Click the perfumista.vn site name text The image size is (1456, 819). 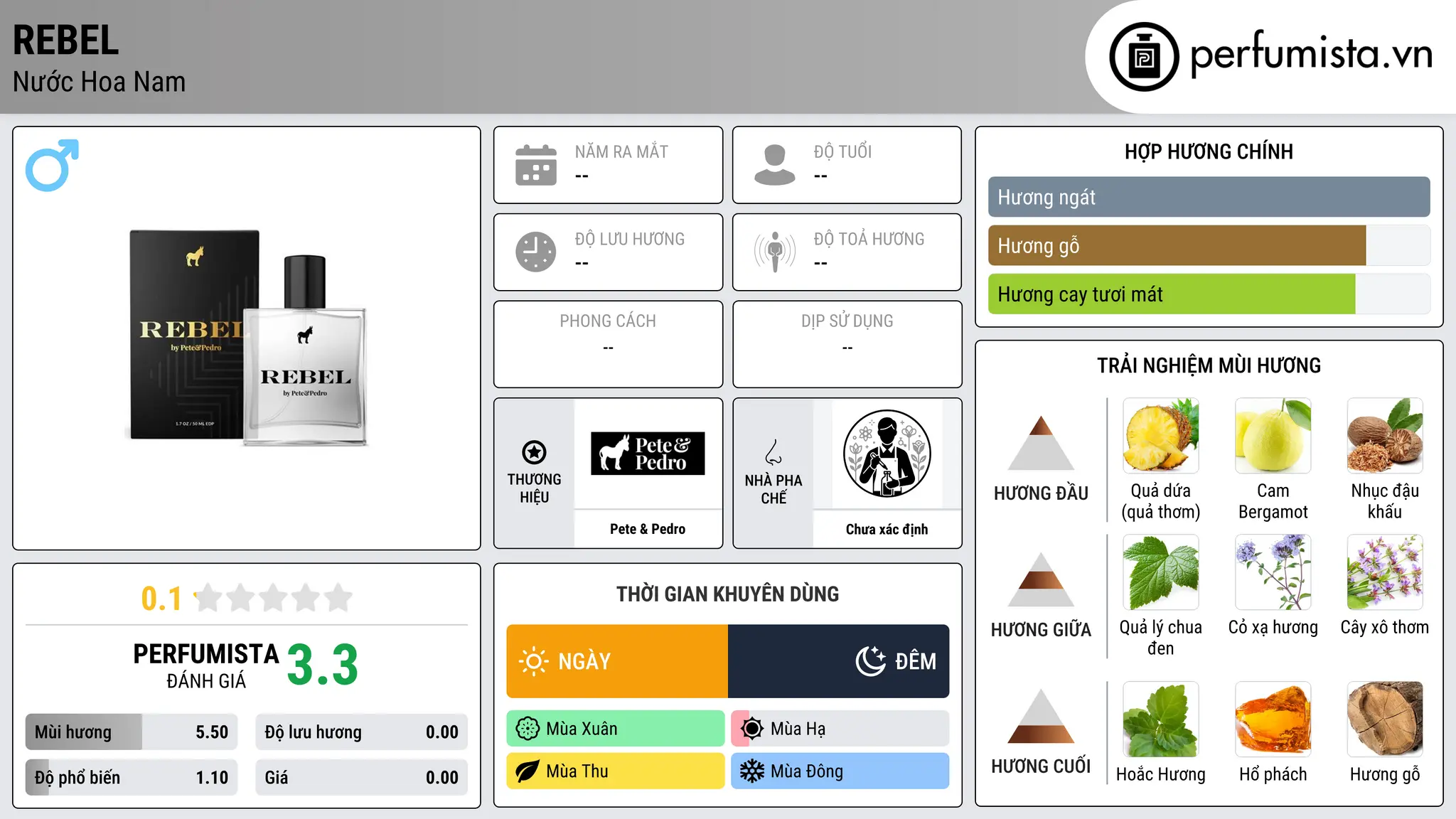click(1311, 53)
